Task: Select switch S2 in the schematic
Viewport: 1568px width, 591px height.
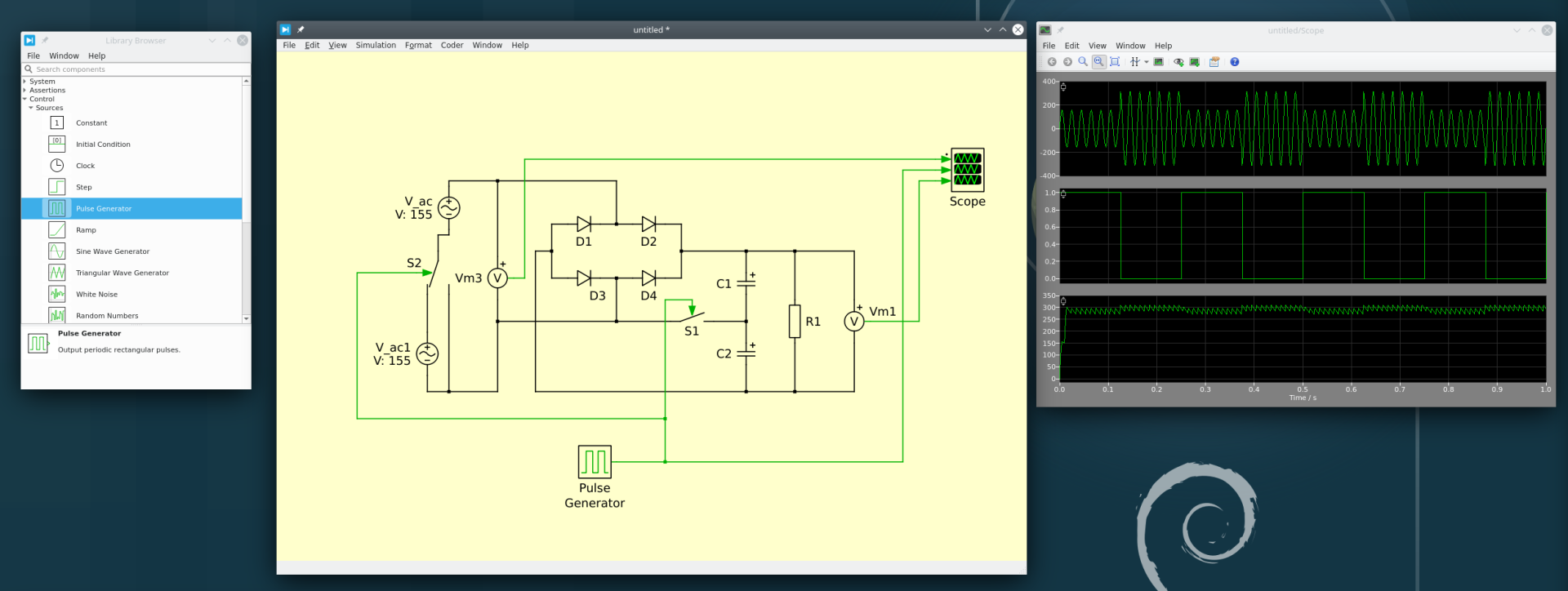Action: 433,272
